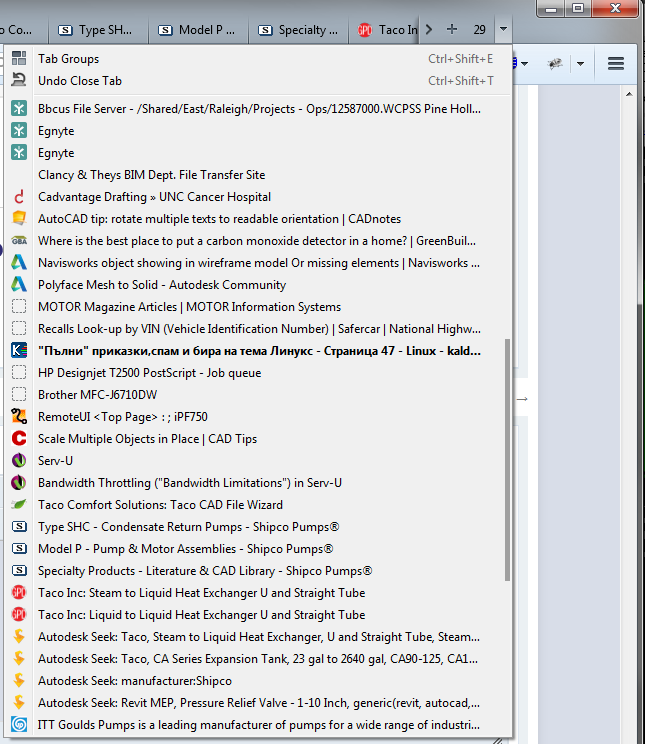The width and height of the screenshot is (645, 744).
Task: Select ITT Goulds Pumps tab entry
Action: [258, 725]
